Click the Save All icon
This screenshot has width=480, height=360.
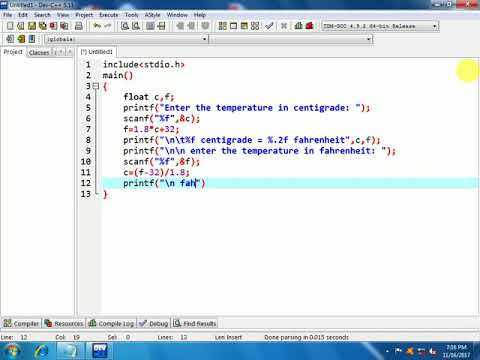click(x=43, y=26)
